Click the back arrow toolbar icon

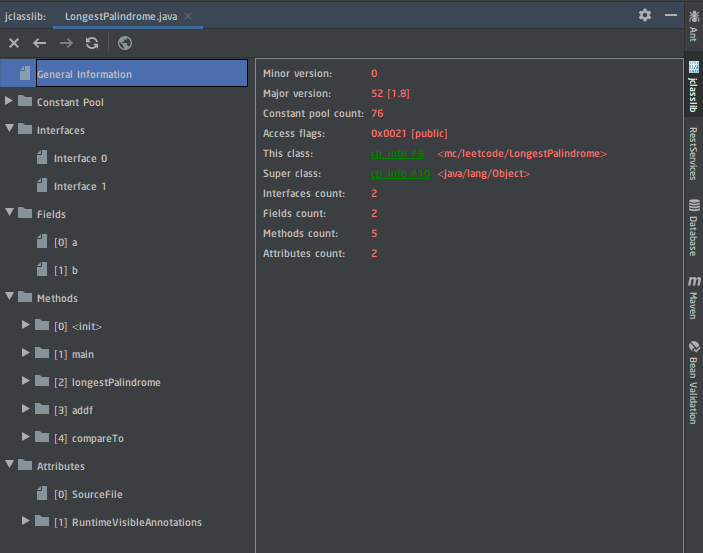click(x=40, y=43)
